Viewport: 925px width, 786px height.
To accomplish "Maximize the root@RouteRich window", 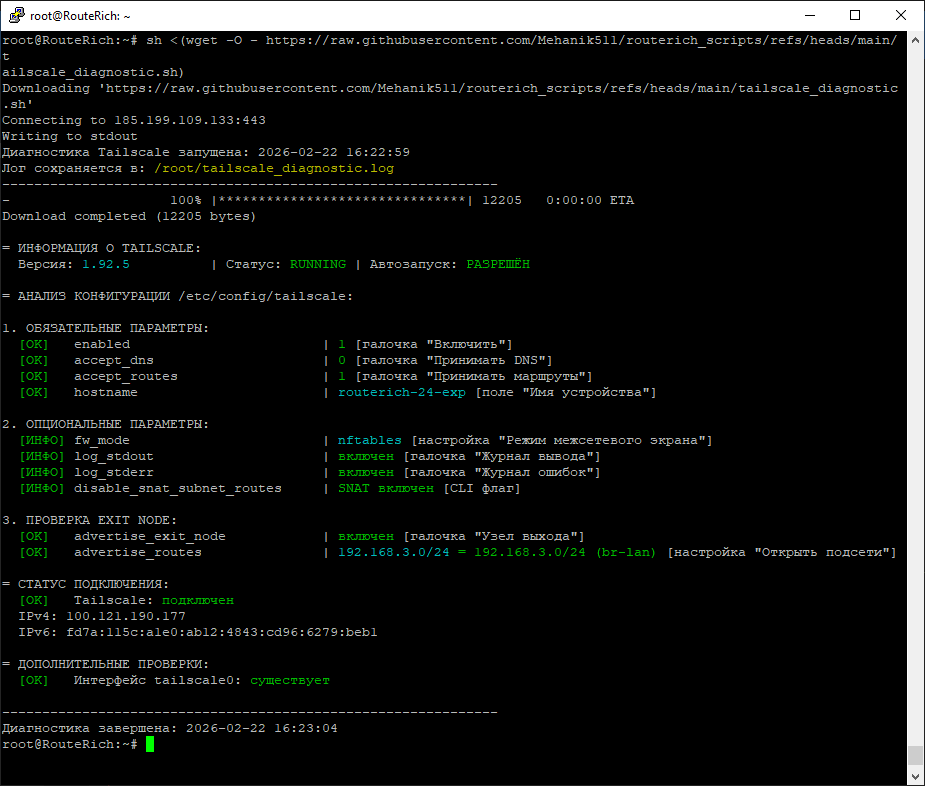I will pyautogui.click(x=855, y=16).
